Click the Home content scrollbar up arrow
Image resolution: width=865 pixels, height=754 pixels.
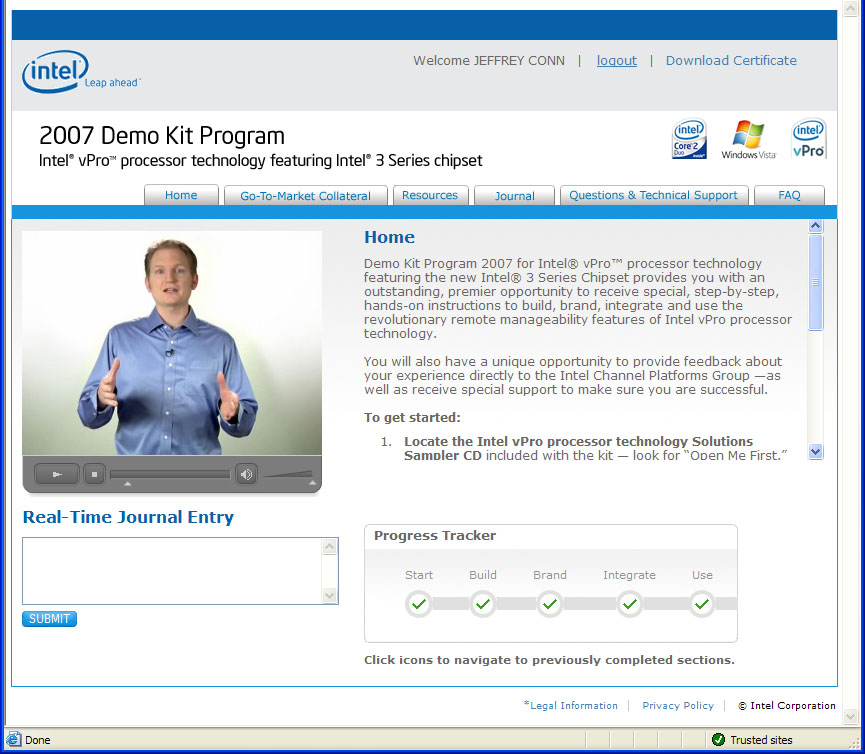coord(815,226)
